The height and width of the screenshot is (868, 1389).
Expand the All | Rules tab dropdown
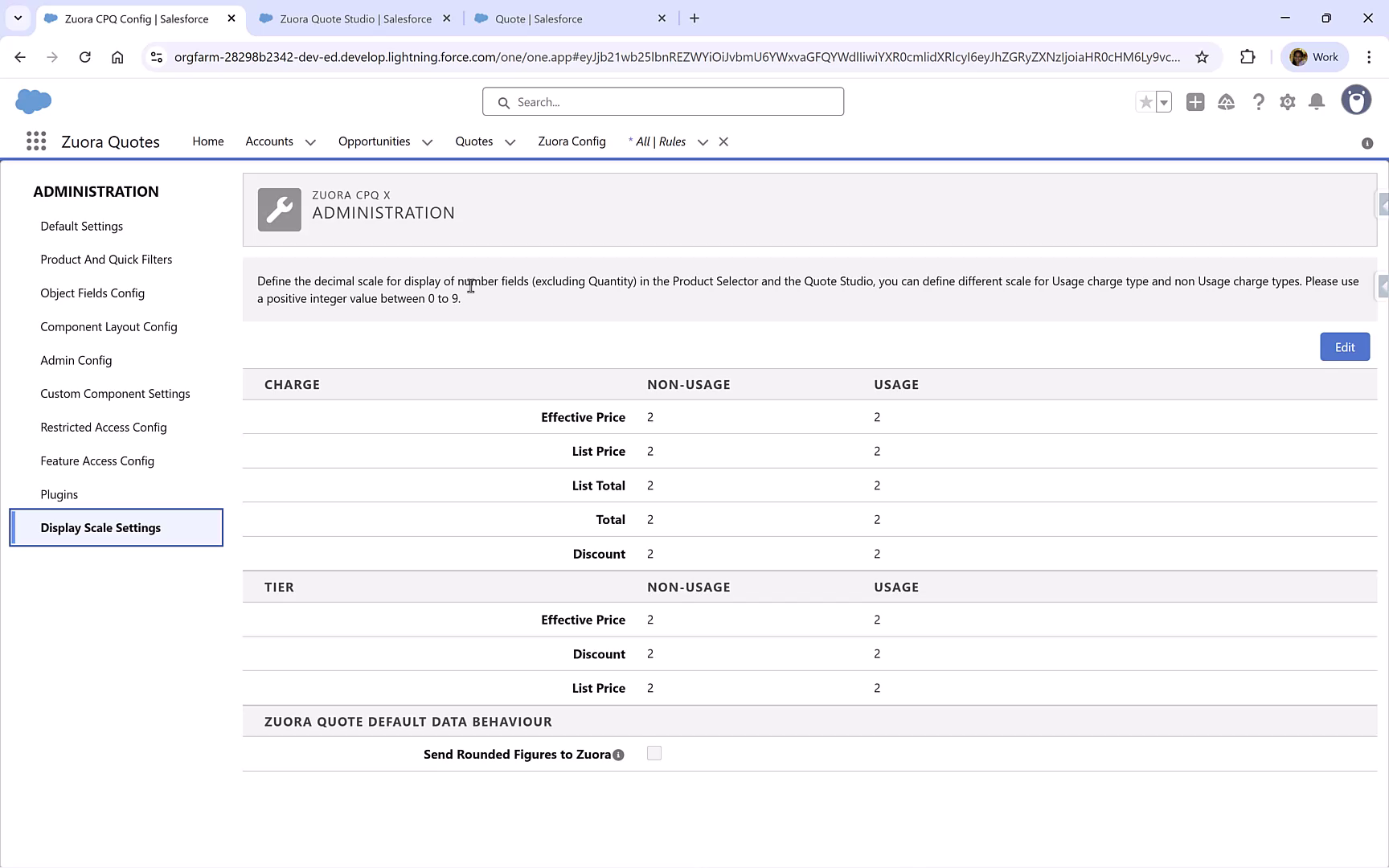703,141
